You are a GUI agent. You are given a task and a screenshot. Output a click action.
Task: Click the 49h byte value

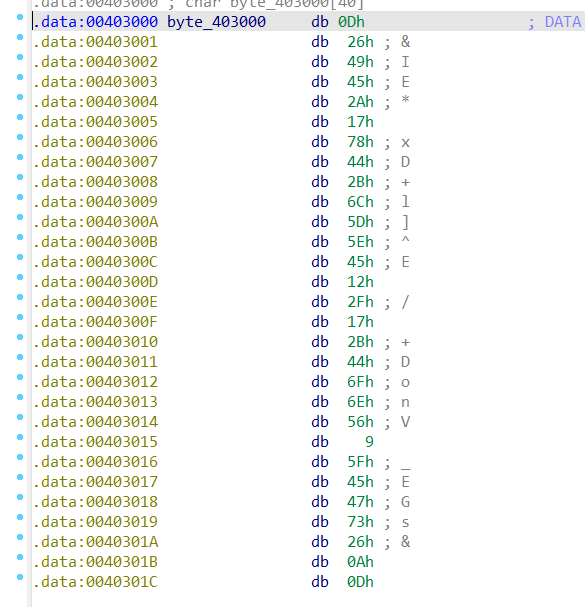tap(360, 62)
